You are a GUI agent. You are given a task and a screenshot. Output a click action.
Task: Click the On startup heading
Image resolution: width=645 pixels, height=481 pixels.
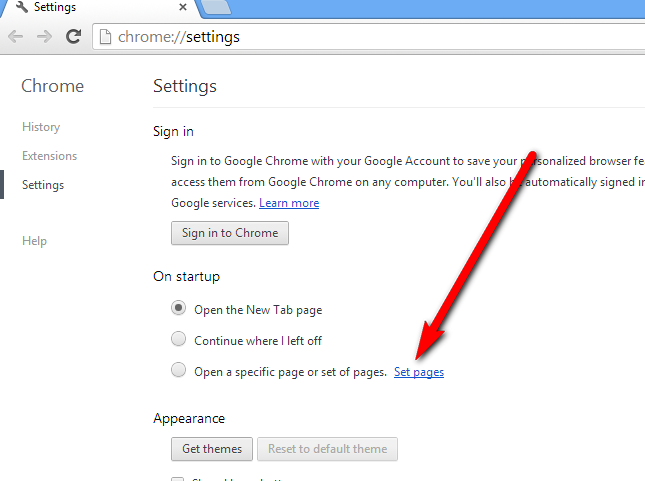pos(186,277)
